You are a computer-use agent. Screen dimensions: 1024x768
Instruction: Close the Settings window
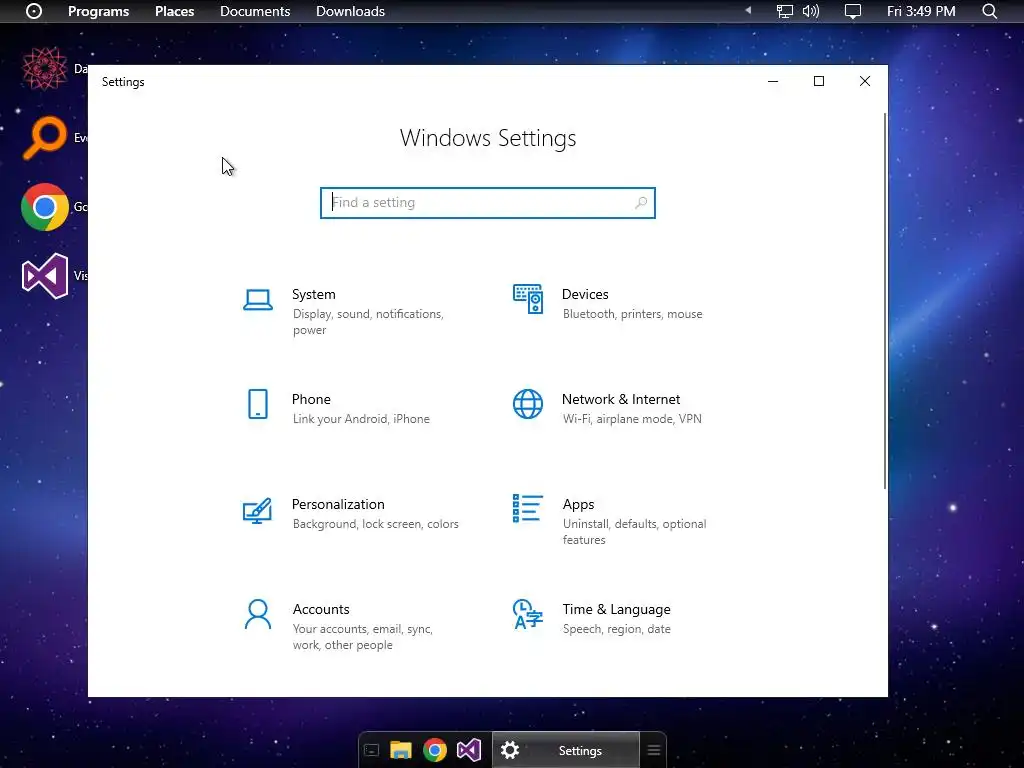pos(865,82)
